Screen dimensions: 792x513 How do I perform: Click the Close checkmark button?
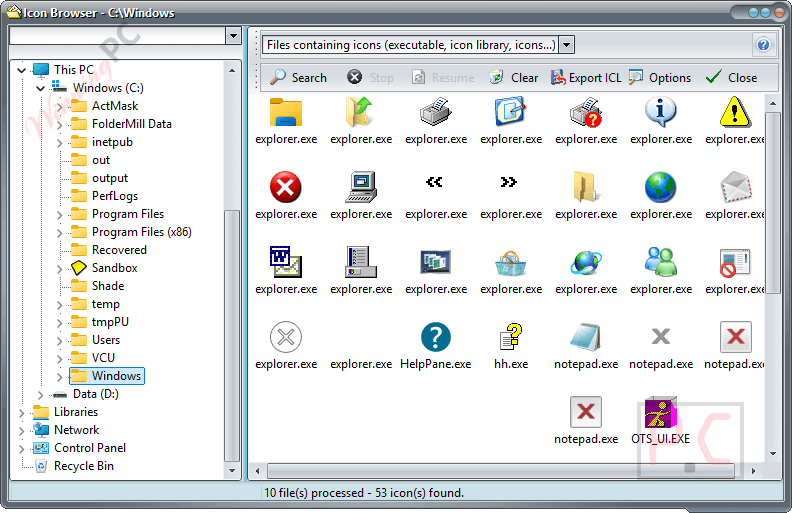(x=731, y=78)
